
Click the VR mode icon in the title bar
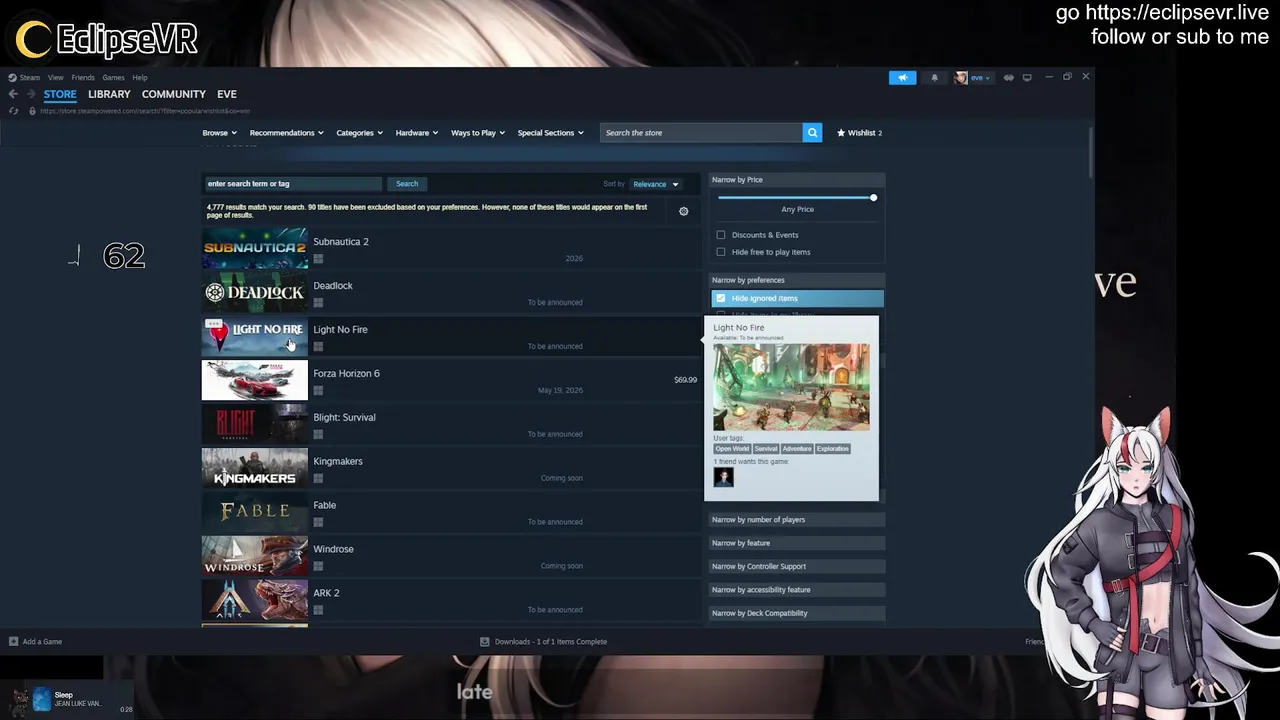coord(1008,77)
